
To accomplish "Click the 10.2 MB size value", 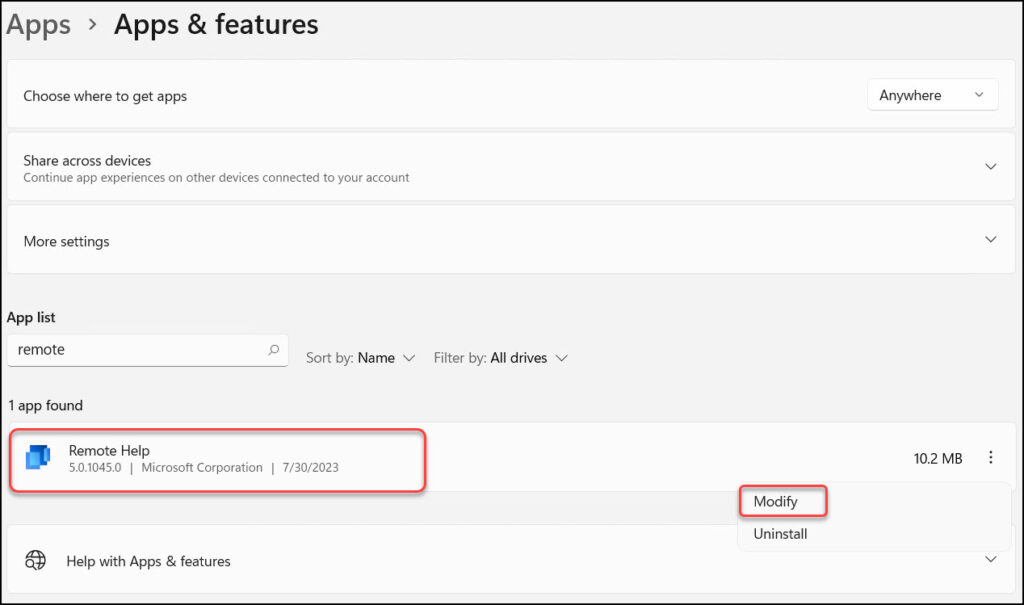I will [x=938, y=459].
